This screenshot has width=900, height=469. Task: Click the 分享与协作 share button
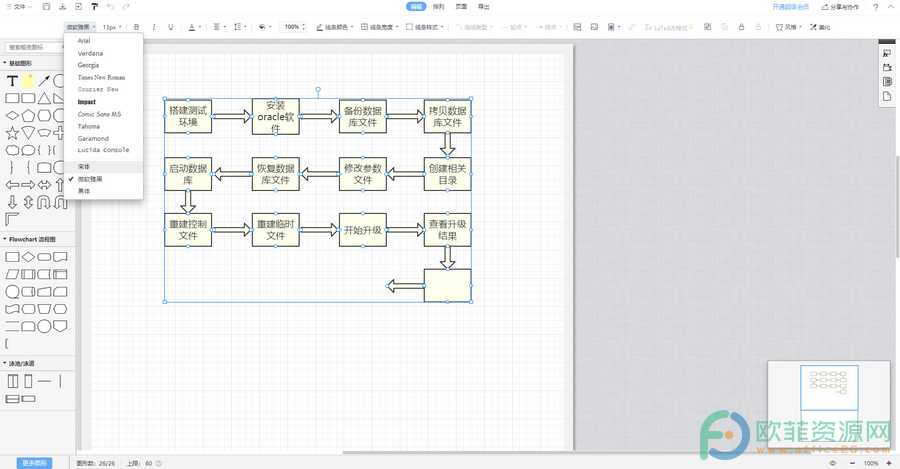tap(840, 7)
